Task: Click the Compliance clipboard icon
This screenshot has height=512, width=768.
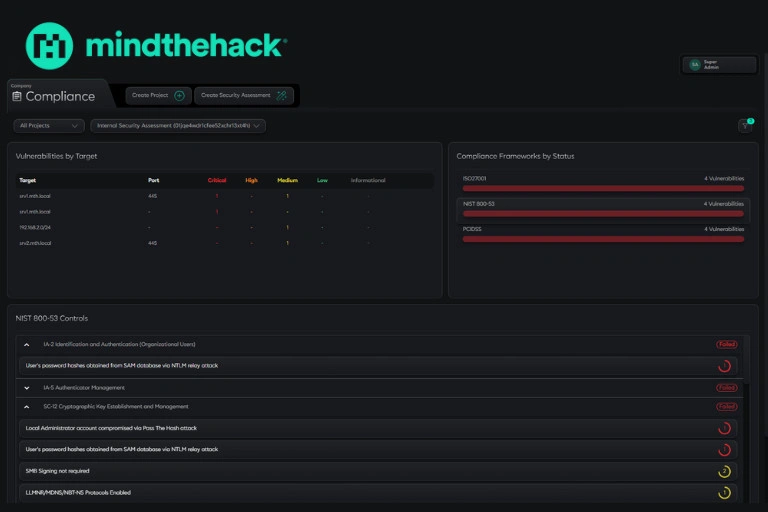Action: [17, 97]
